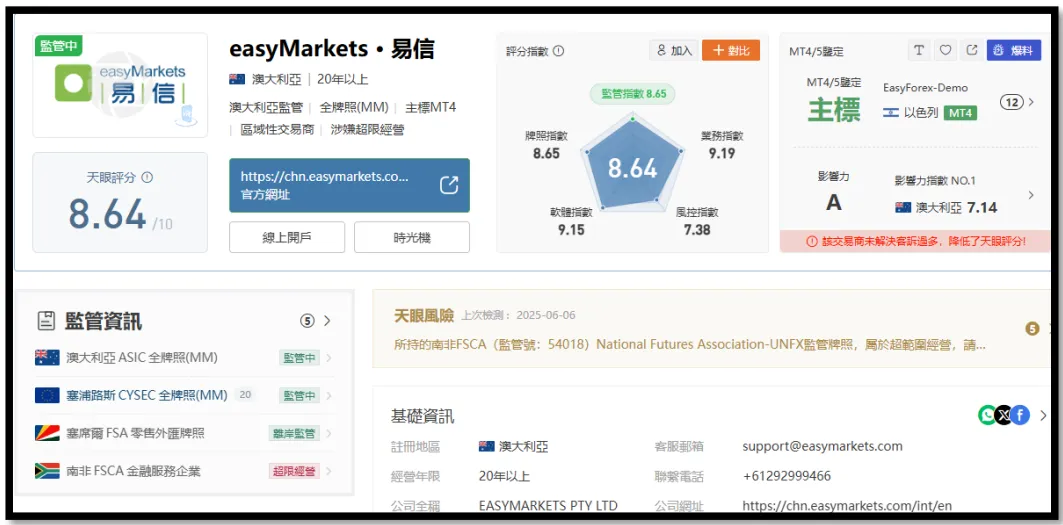Click the Facebook social icon

1020,414
